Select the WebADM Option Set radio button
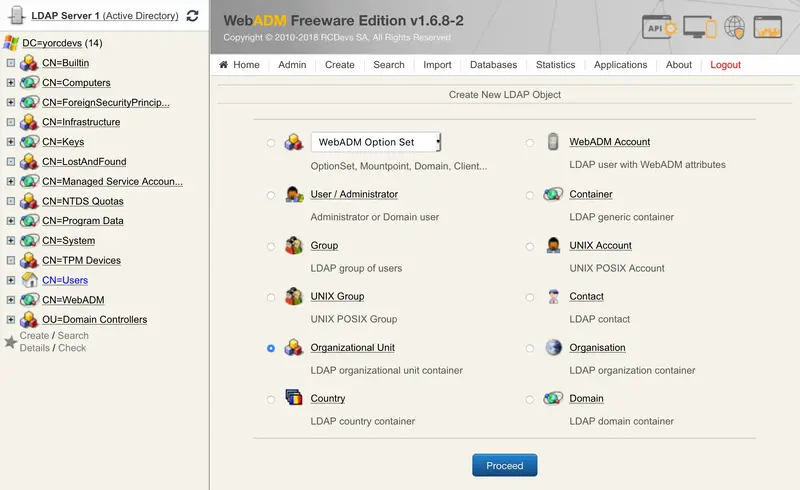Image resolution: width=800 pixels, height=490 pixels. pos(271,143)
